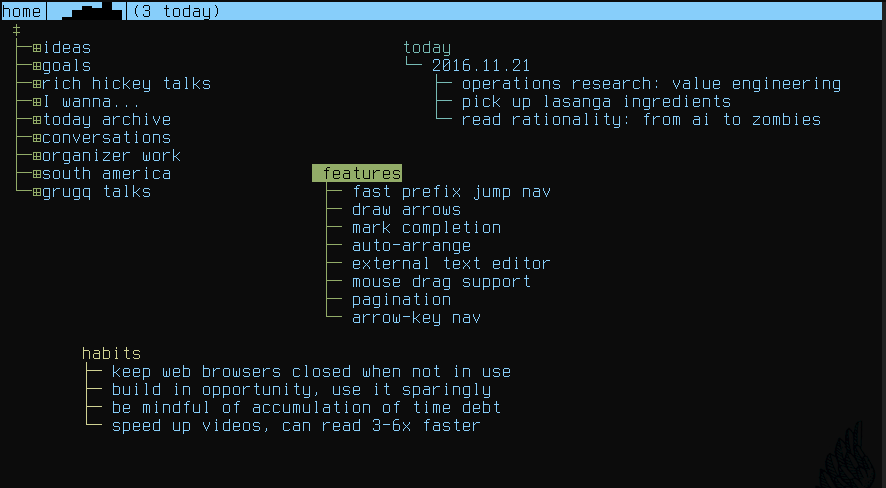Screen dimensions: 886x488
Task: Click the root node symbol under home
Action: 16,30
